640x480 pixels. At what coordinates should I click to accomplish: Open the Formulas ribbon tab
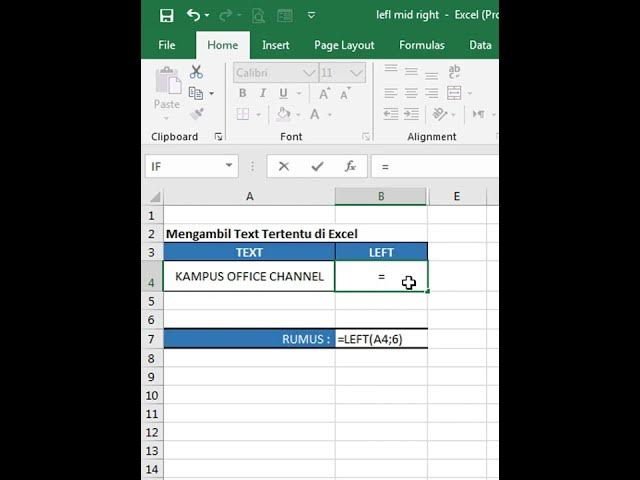(x=422, y=45)
